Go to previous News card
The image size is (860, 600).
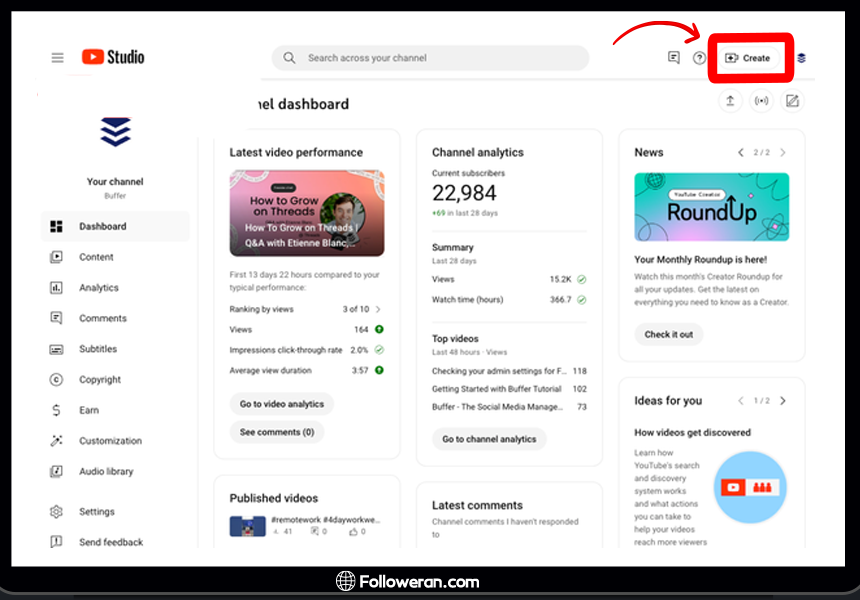[x=741, y=153]
